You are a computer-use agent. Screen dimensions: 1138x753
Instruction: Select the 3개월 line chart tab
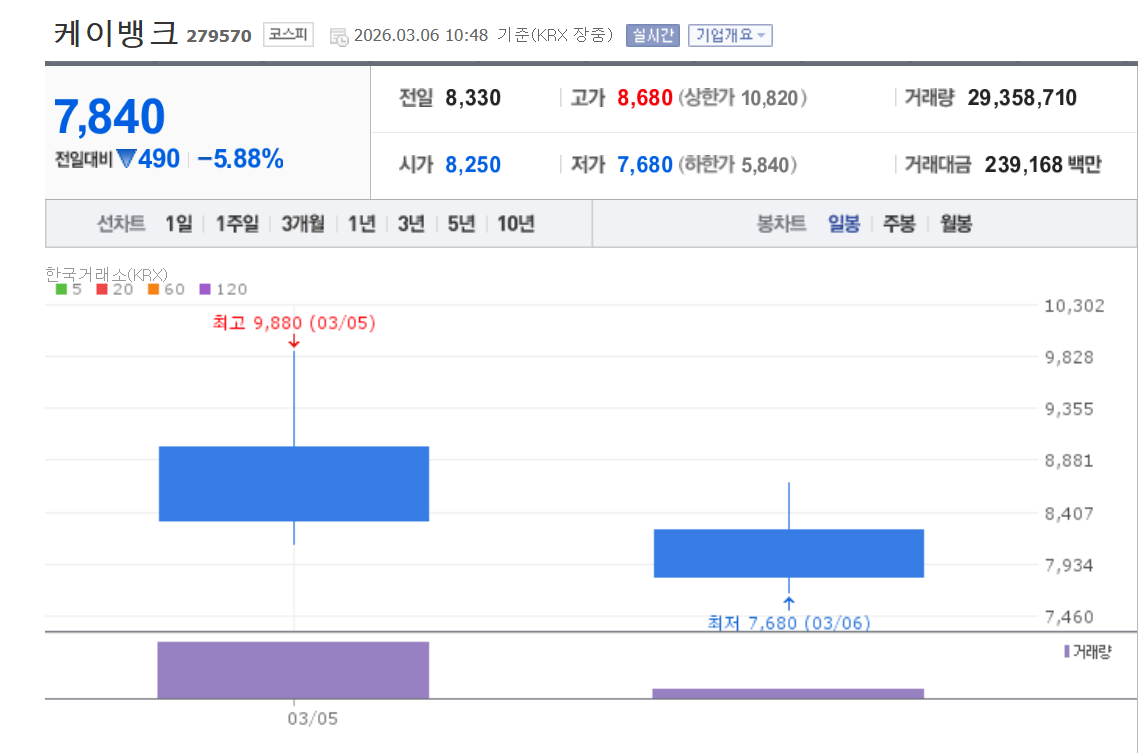point(303,223)
